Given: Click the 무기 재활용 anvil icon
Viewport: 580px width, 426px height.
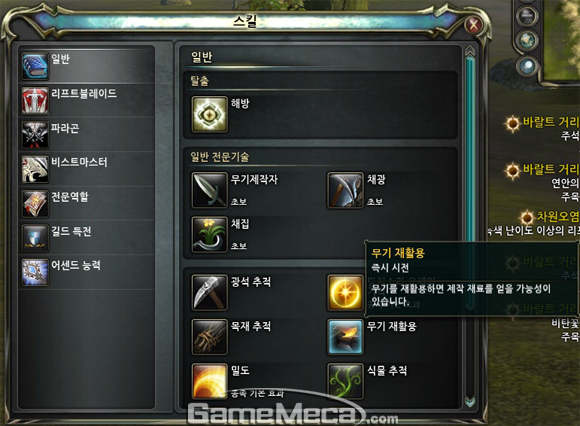Looking at the screenshot, I should click(345, 337).
